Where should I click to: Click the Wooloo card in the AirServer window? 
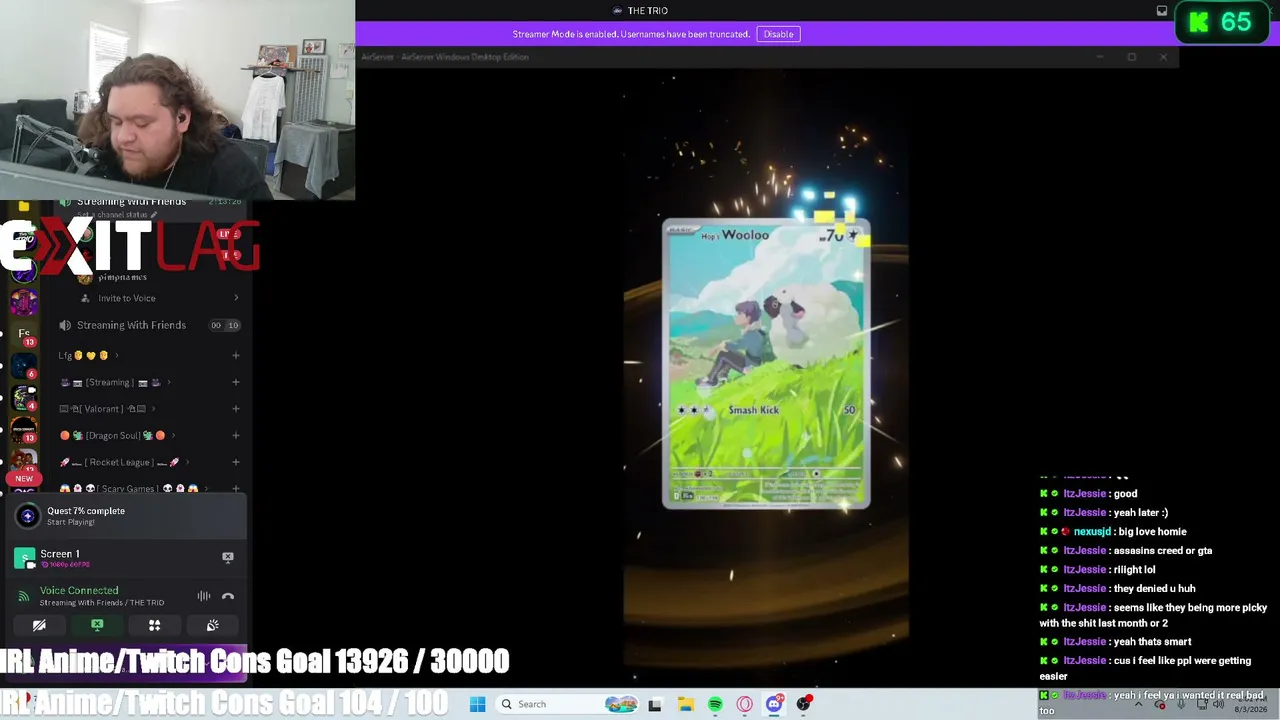pos(766,364)
